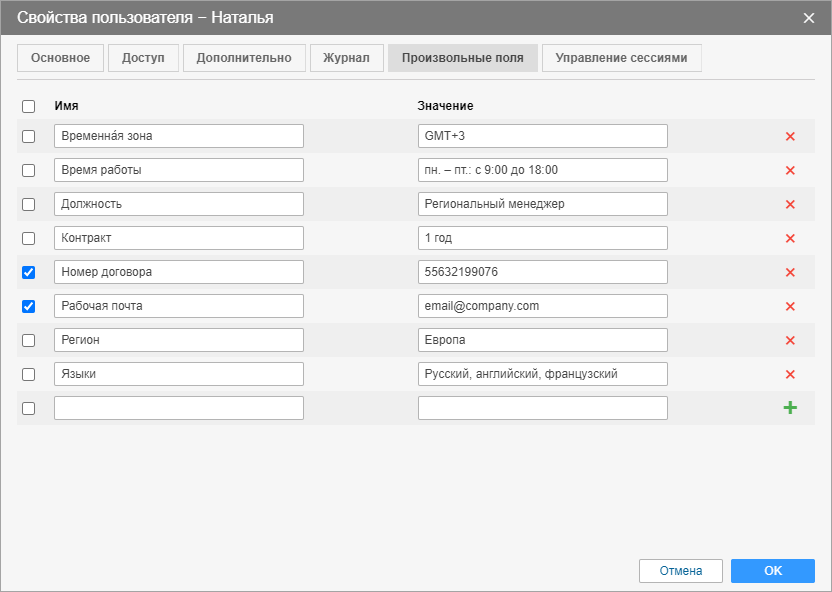This screenshot has width=832, height=592.
Task: Delete the Номер договора field
Action: pyautogui.click(x=790, y=272)
